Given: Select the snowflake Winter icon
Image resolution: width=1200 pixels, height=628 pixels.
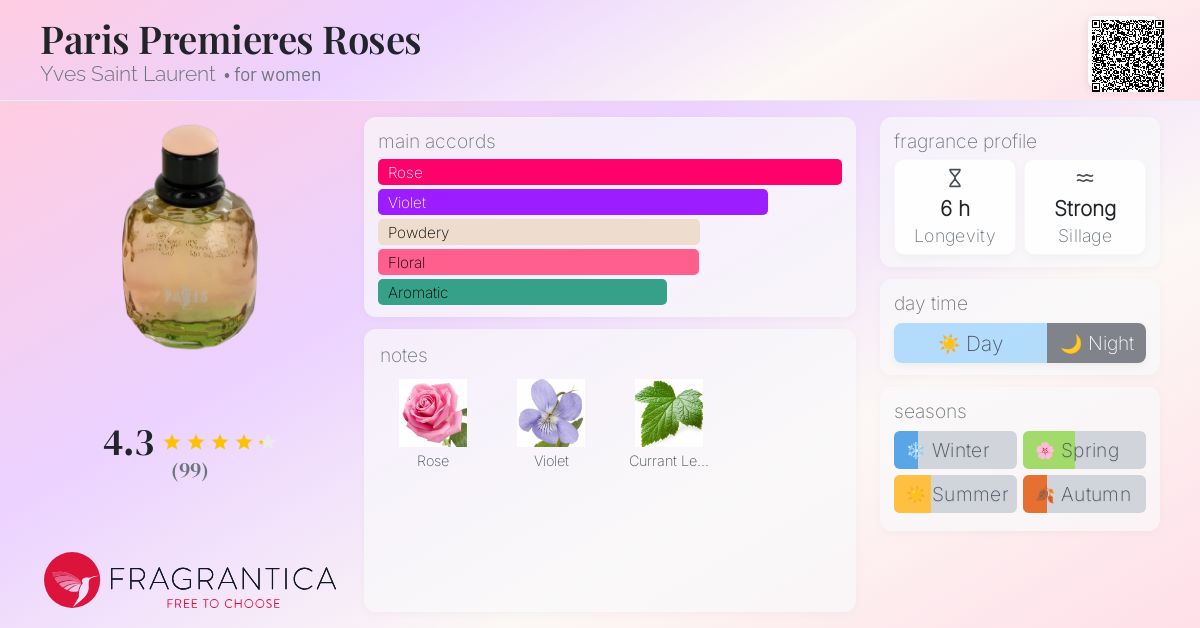Looking at the screenshot, I should pyautogui.click(x=913, y=450).
